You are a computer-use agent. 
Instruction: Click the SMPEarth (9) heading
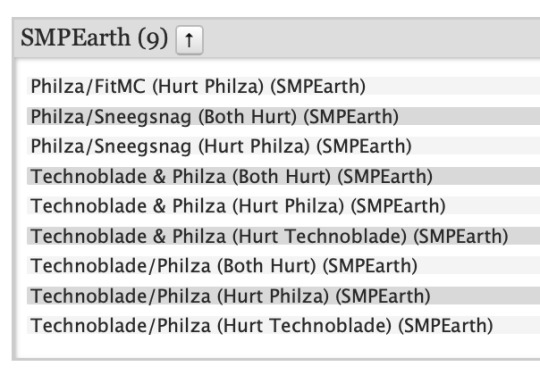pyautogui.click(x=94, y=38)
